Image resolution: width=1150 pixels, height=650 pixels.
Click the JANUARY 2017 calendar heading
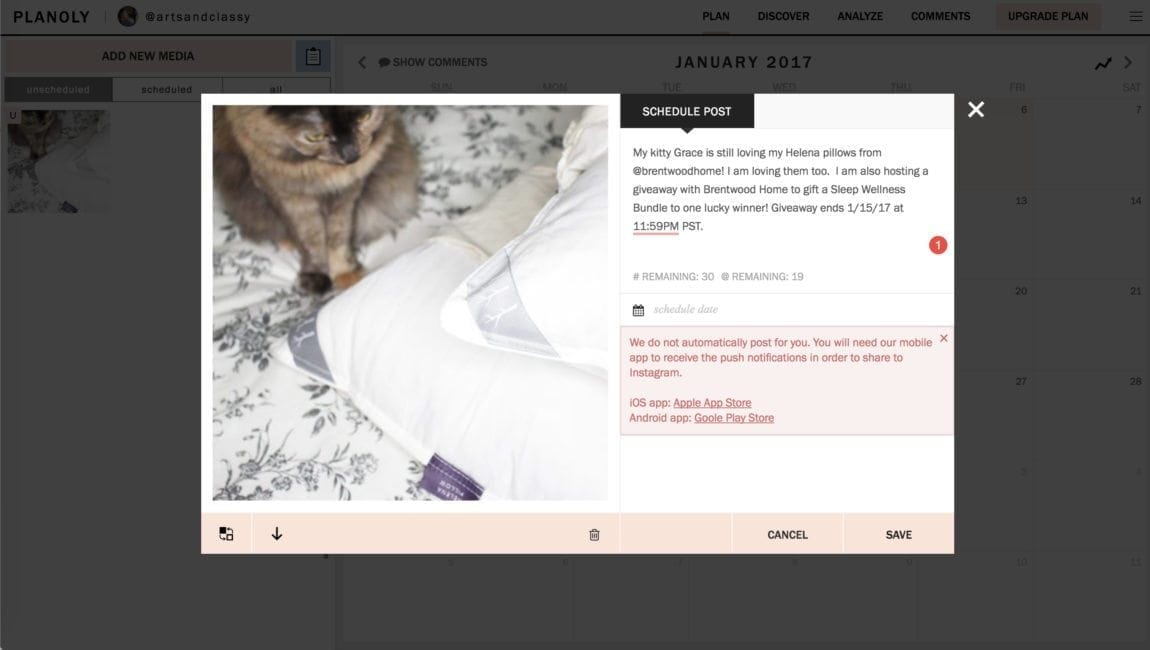(744, 62)
